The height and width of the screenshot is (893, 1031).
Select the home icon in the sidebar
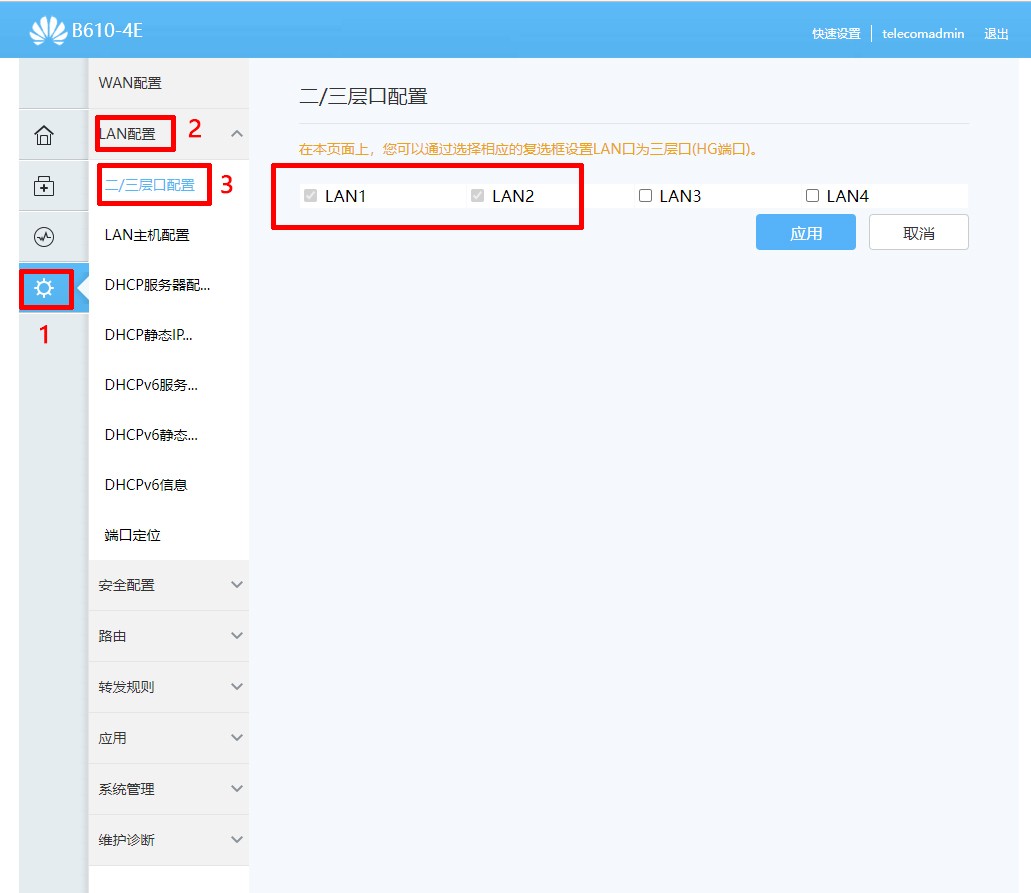(x=44, y=133)
